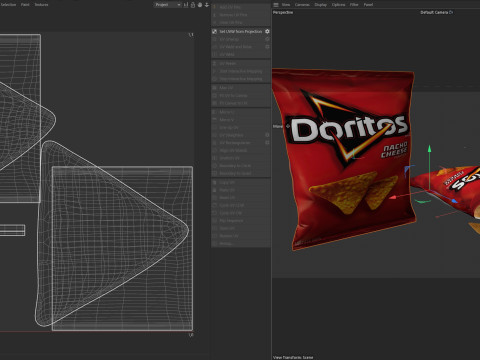Click the download arrow icon in UV toolbar
Viewport: 480px width, 360px height.
tap(207, 5)
